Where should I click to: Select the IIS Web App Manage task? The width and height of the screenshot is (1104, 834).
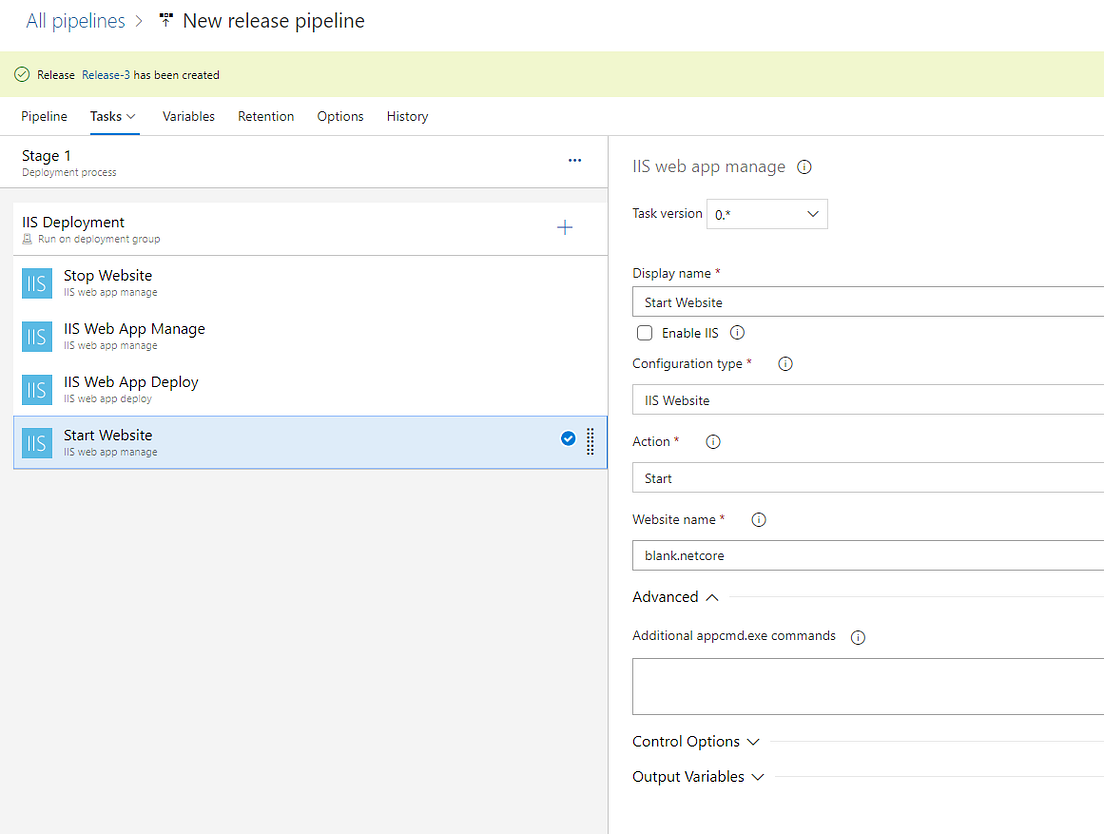[x=134, y=335]
